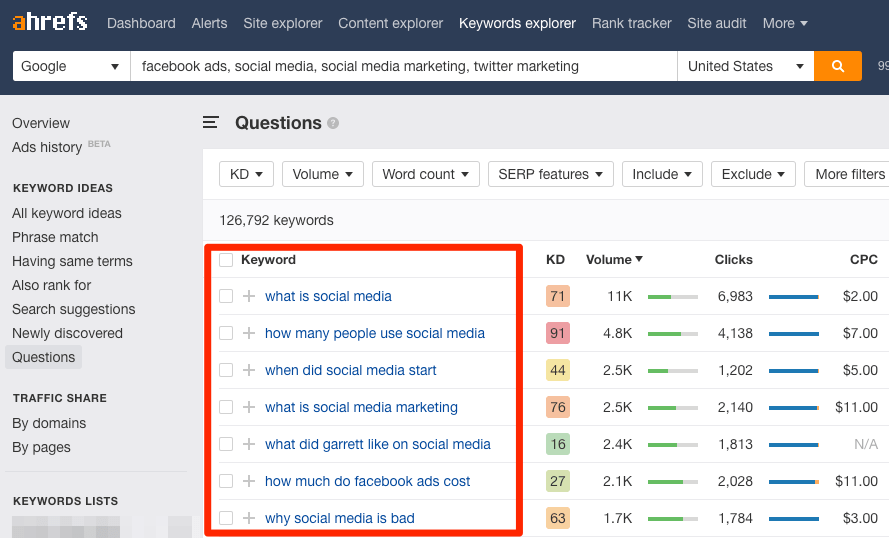Open 'what did garrett like on social media' link
The width and height of the screenshot is (889, 538).
[378, 444]
